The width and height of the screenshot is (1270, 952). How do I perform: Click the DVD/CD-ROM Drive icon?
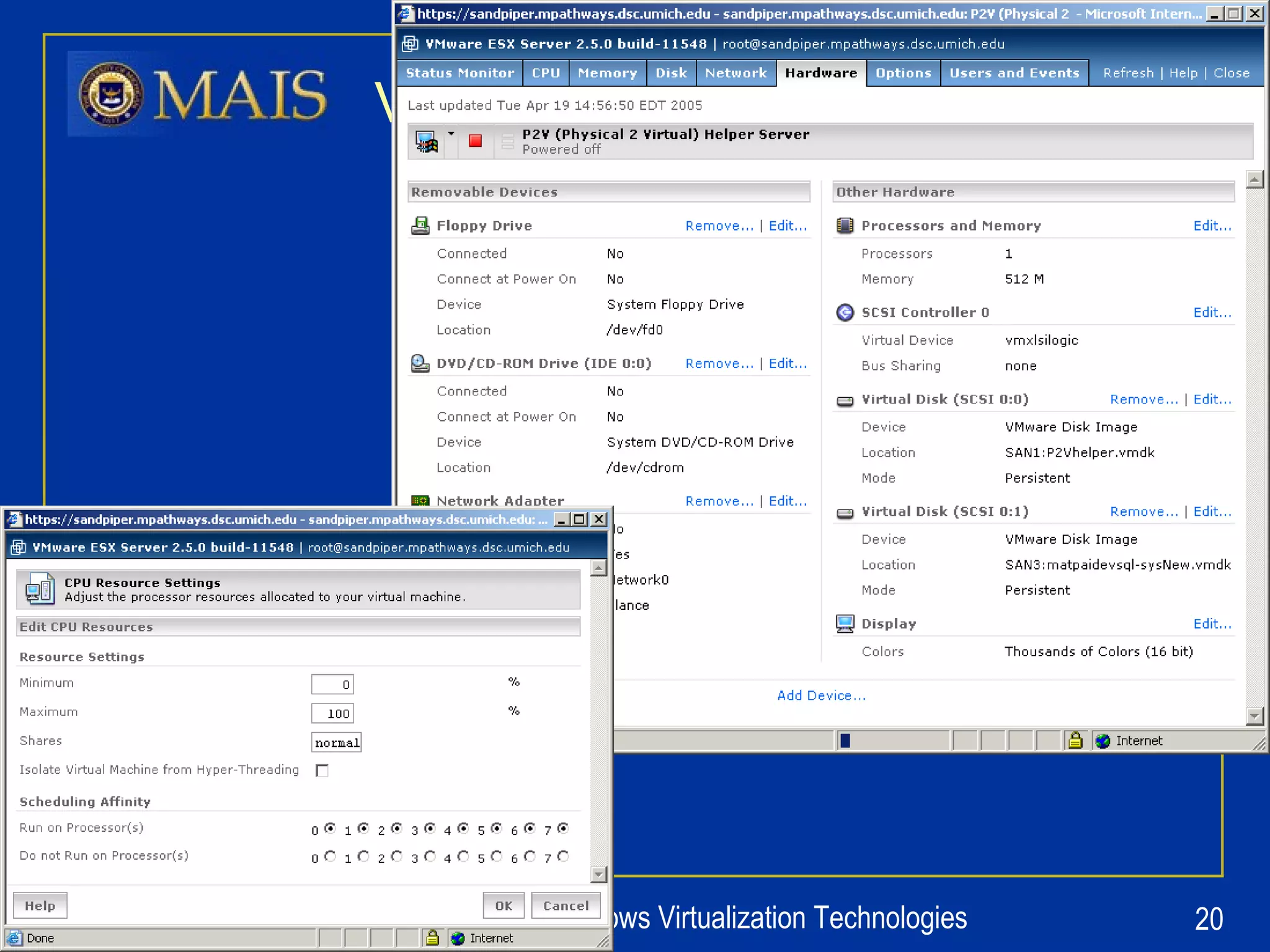pyautogui.click(x=420, y=363)
